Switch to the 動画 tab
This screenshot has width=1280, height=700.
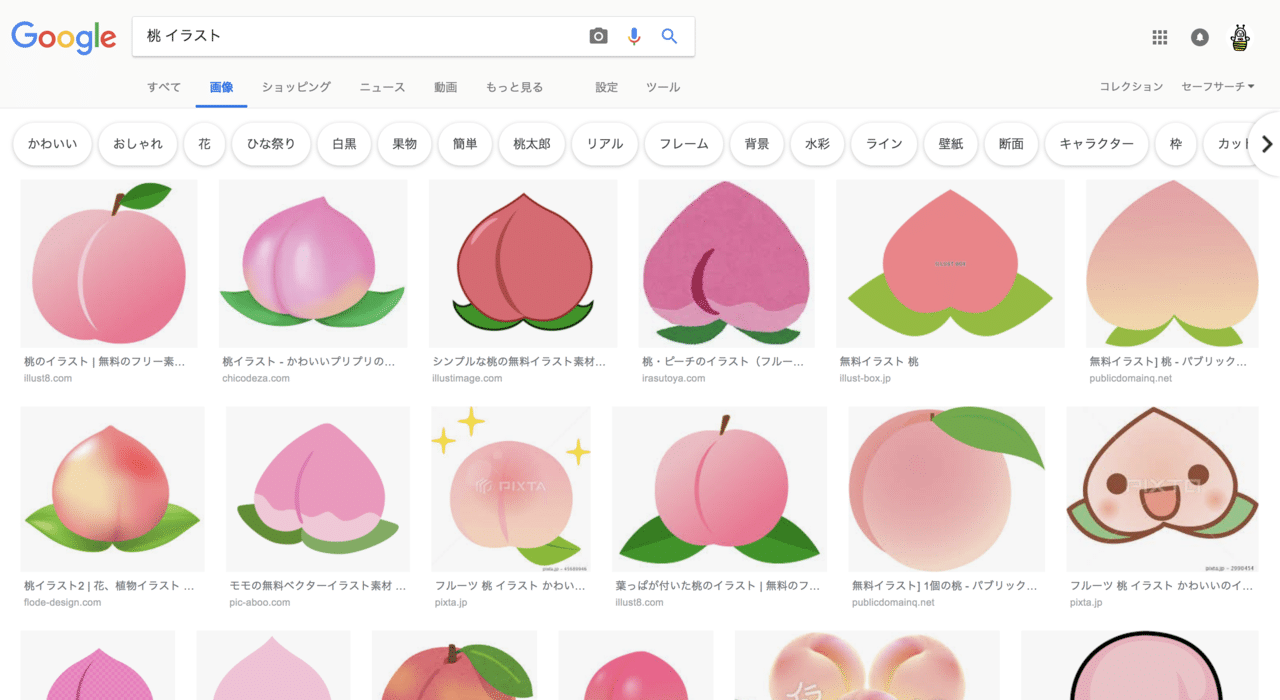pos(445,87)
